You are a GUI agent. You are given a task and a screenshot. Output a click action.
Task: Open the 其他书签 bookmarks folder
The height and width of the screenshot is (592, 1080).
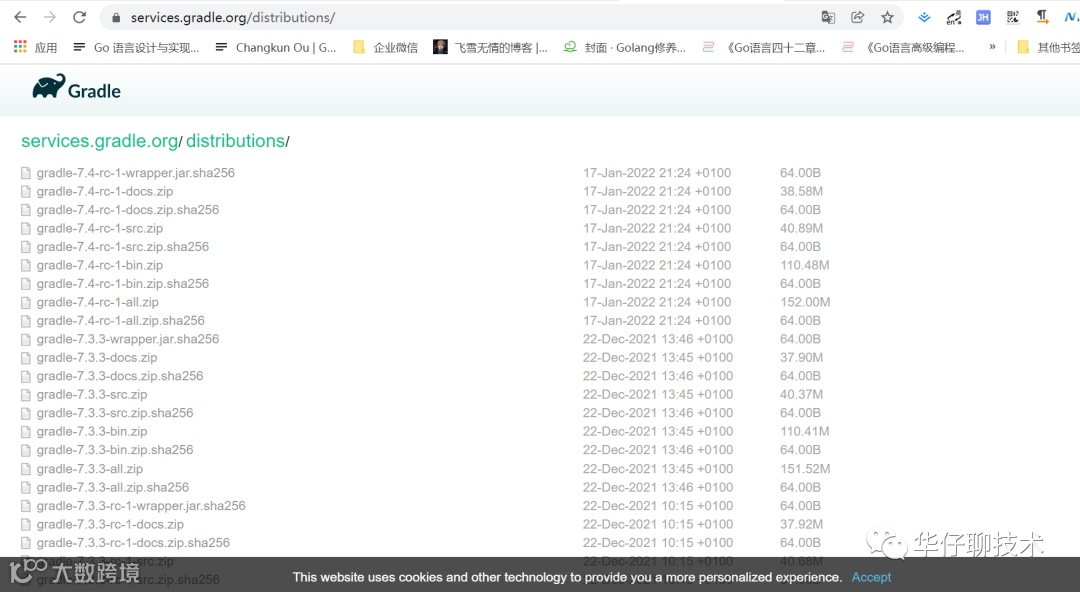(x=1048, y=47)
